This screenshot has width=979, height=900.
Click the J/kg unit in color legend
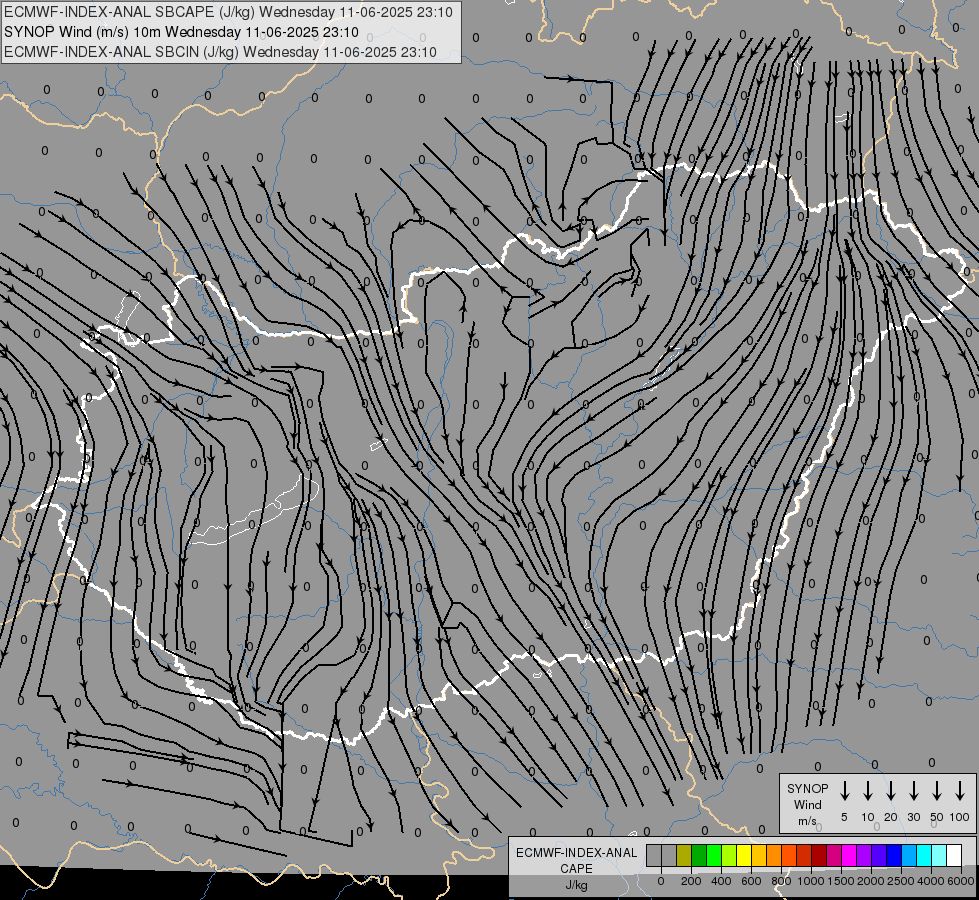tap(576, 885)
